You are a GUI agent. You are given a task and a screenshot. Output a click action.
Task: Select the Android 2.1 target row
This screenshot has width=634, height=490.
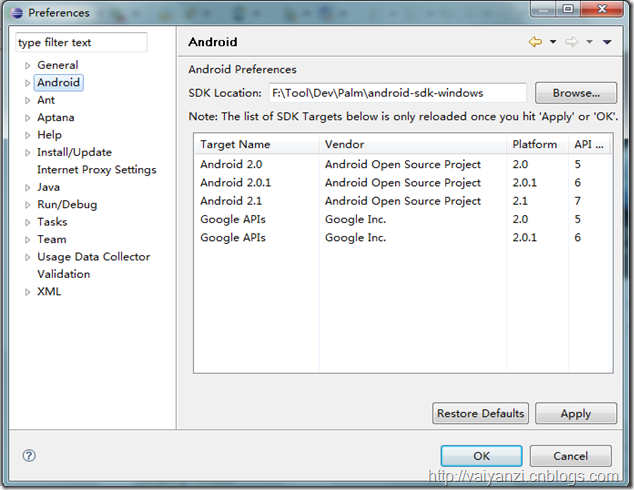403,201
